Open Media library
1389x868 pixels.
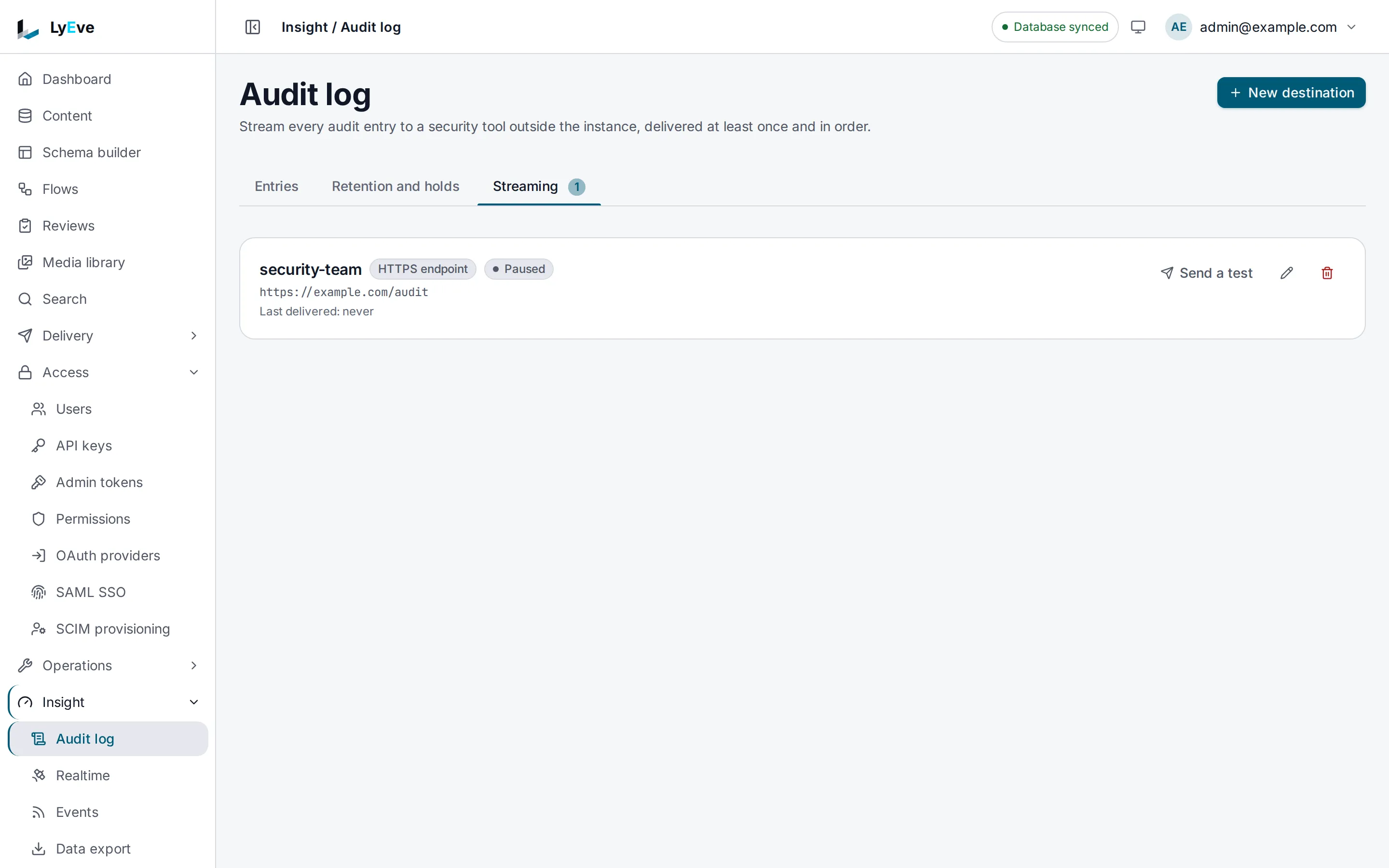coord(108,262)
